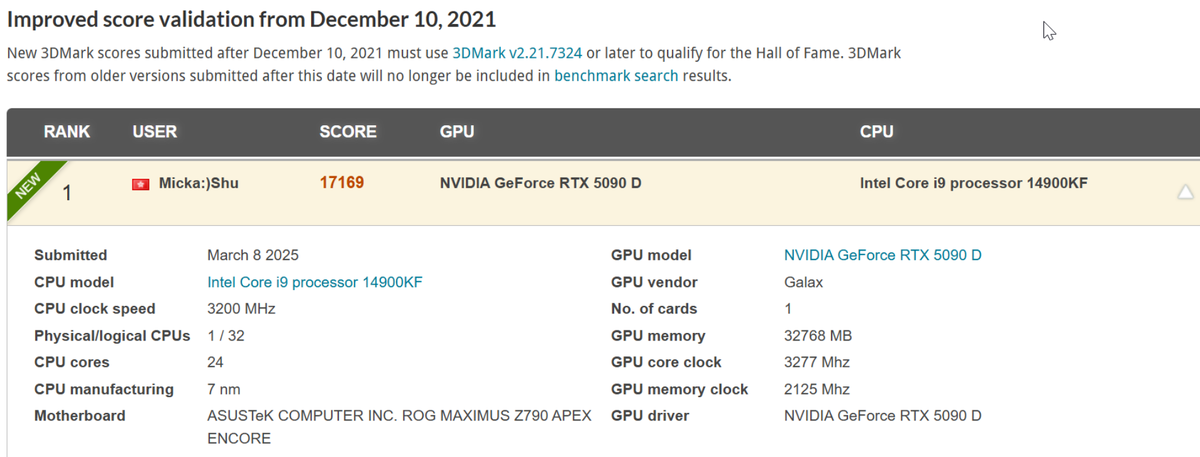Click the CPU column header
The height and width of the screenshot is (457, 1200).
pos(877,132)
